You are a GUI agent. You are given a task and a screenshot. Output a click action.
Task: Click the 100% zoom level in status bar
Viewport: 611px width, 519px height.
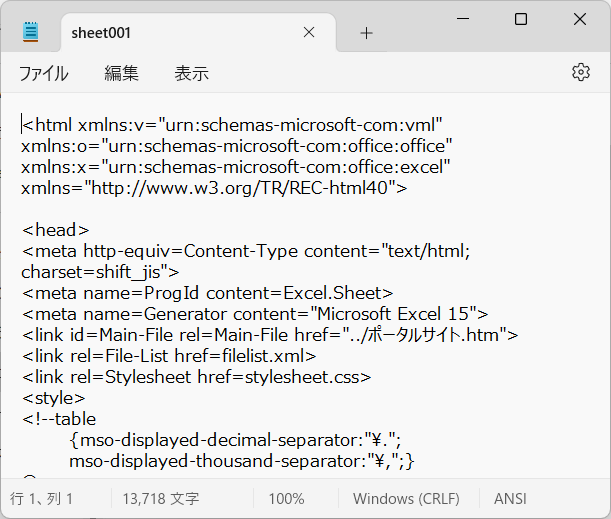click(x=286, y=498)
